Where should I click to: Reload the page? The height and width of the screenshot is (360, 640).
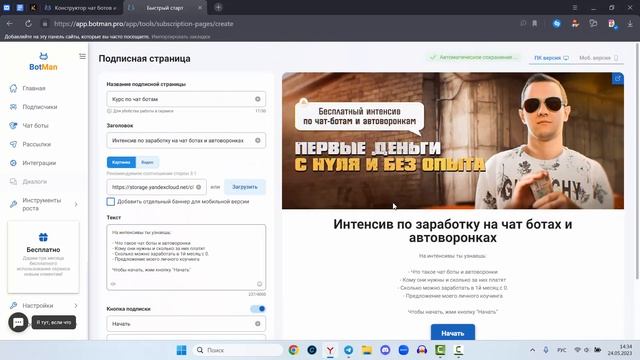pos(28,24)
